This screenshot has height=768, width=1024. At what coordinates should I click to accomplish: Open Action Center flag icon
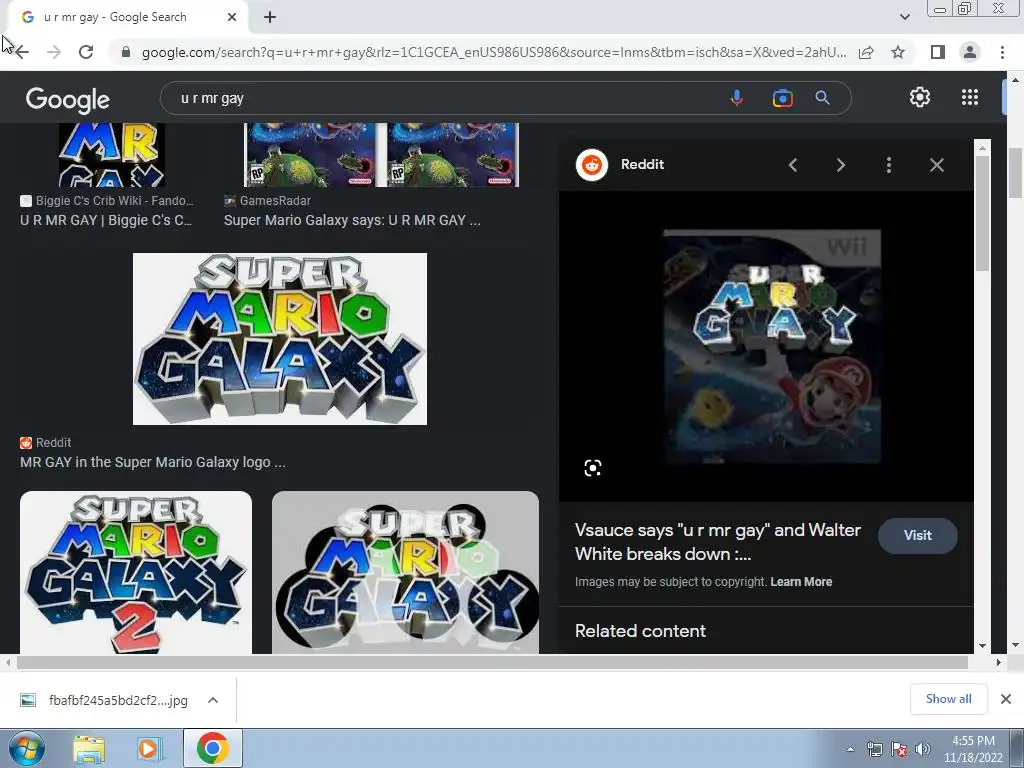pyautogui.click(x=899, y=749)
